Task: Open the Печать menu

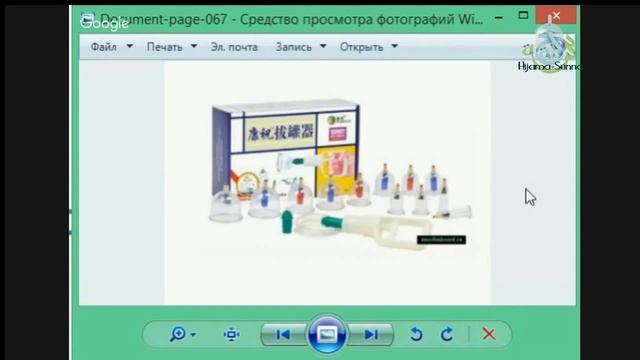Action: 164,47
